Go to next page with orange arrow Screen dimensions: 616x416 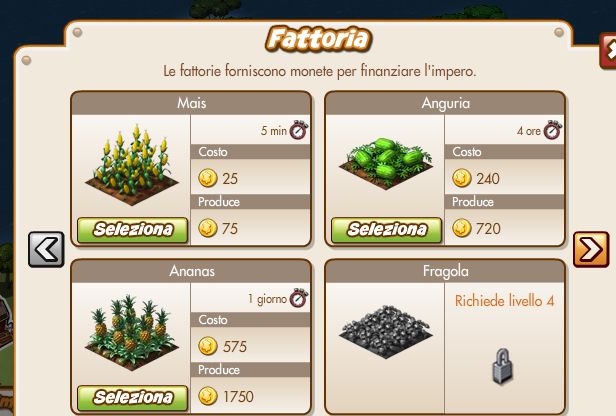click(591, 249)
